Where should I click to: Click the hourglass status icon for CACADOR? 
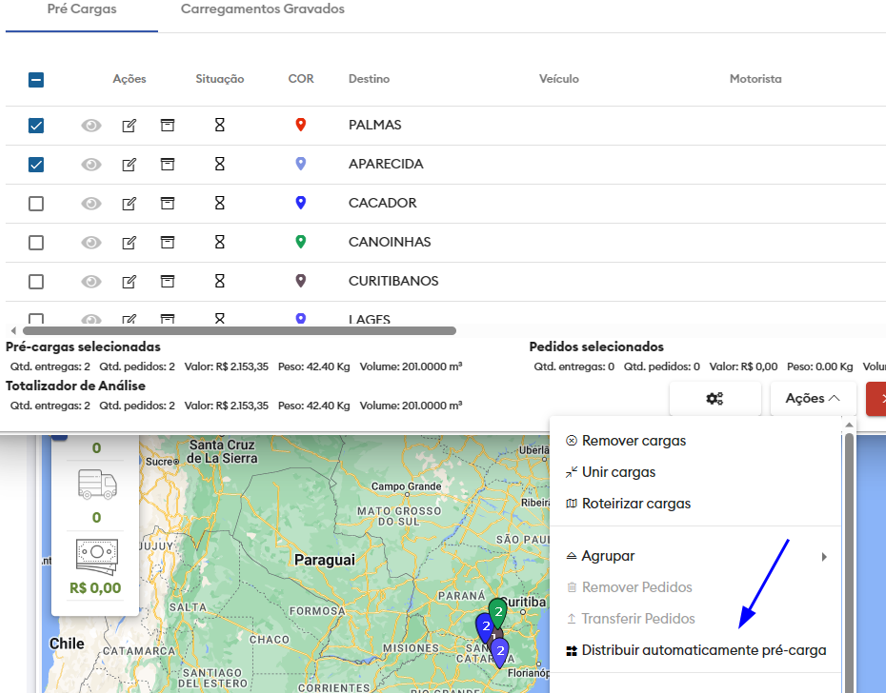pyautogui.click(x=220, y=203)
